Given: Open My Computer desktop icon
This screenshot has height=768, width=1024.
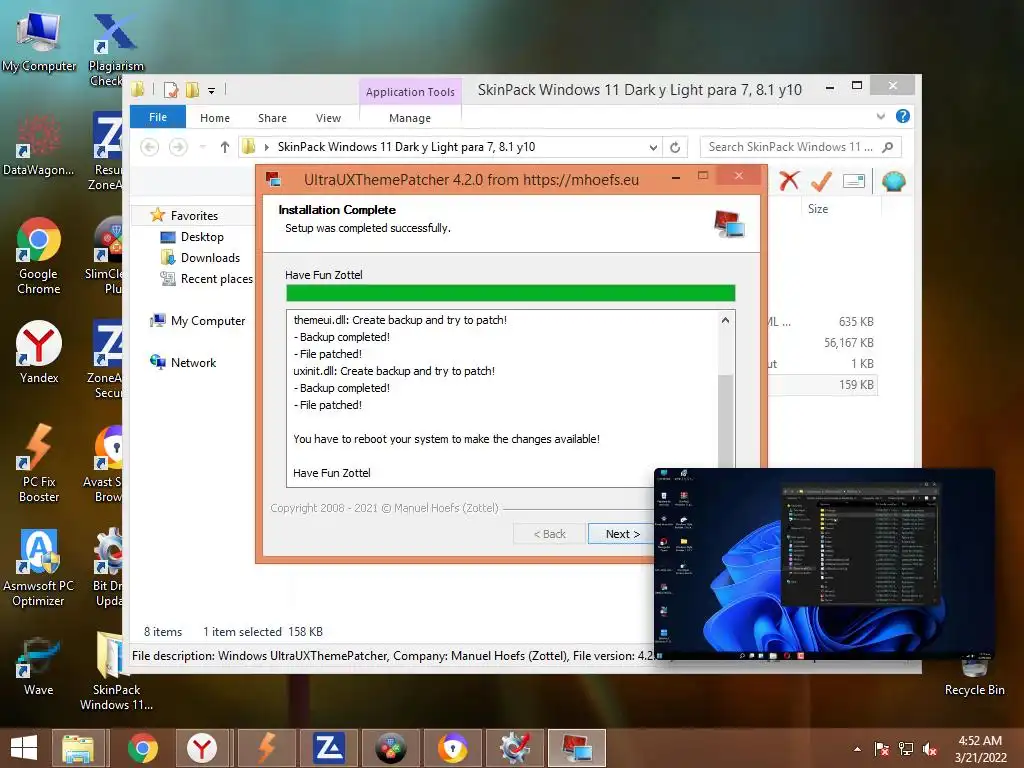Looking at the screenshot, I should pos(39,40).
